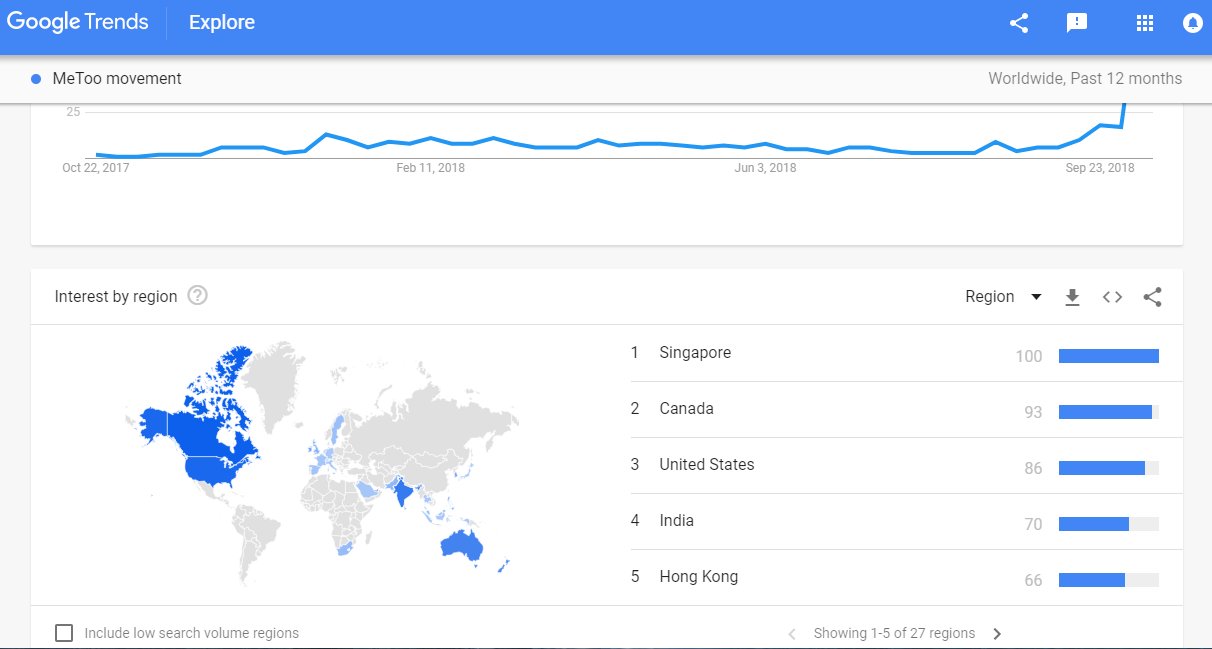Click the MeToo movement search term

tap(116, 79)
